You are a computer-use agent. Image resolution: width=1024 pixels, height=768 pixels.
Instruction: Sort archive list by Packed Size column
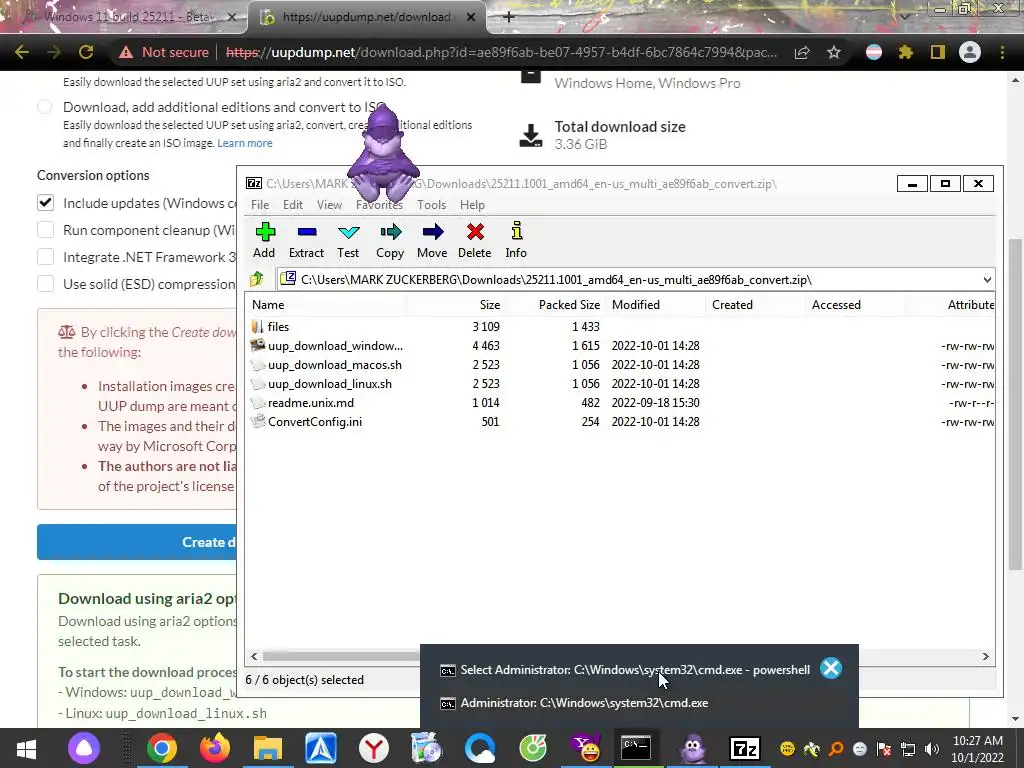556,305
